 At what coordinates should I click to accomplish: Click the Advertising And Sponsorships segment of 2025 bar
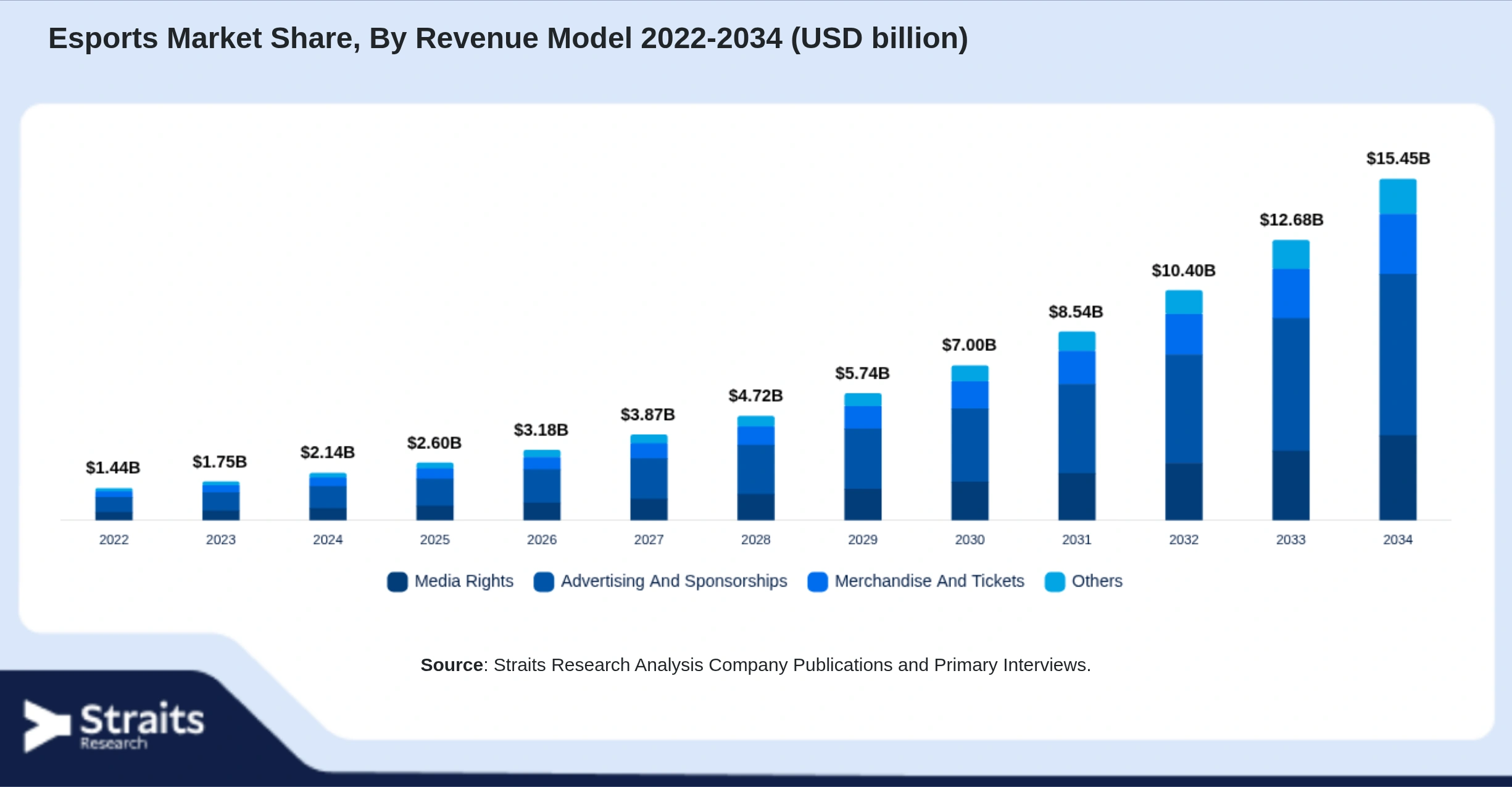(435, 492)
